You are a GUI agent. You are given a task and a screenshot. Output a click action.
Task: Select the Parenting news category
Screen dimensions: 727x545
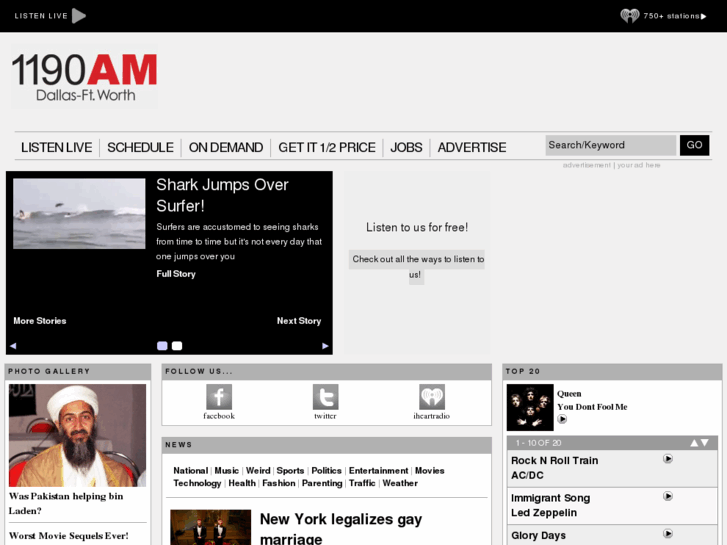pyautogui.click(x=322, y=483)
